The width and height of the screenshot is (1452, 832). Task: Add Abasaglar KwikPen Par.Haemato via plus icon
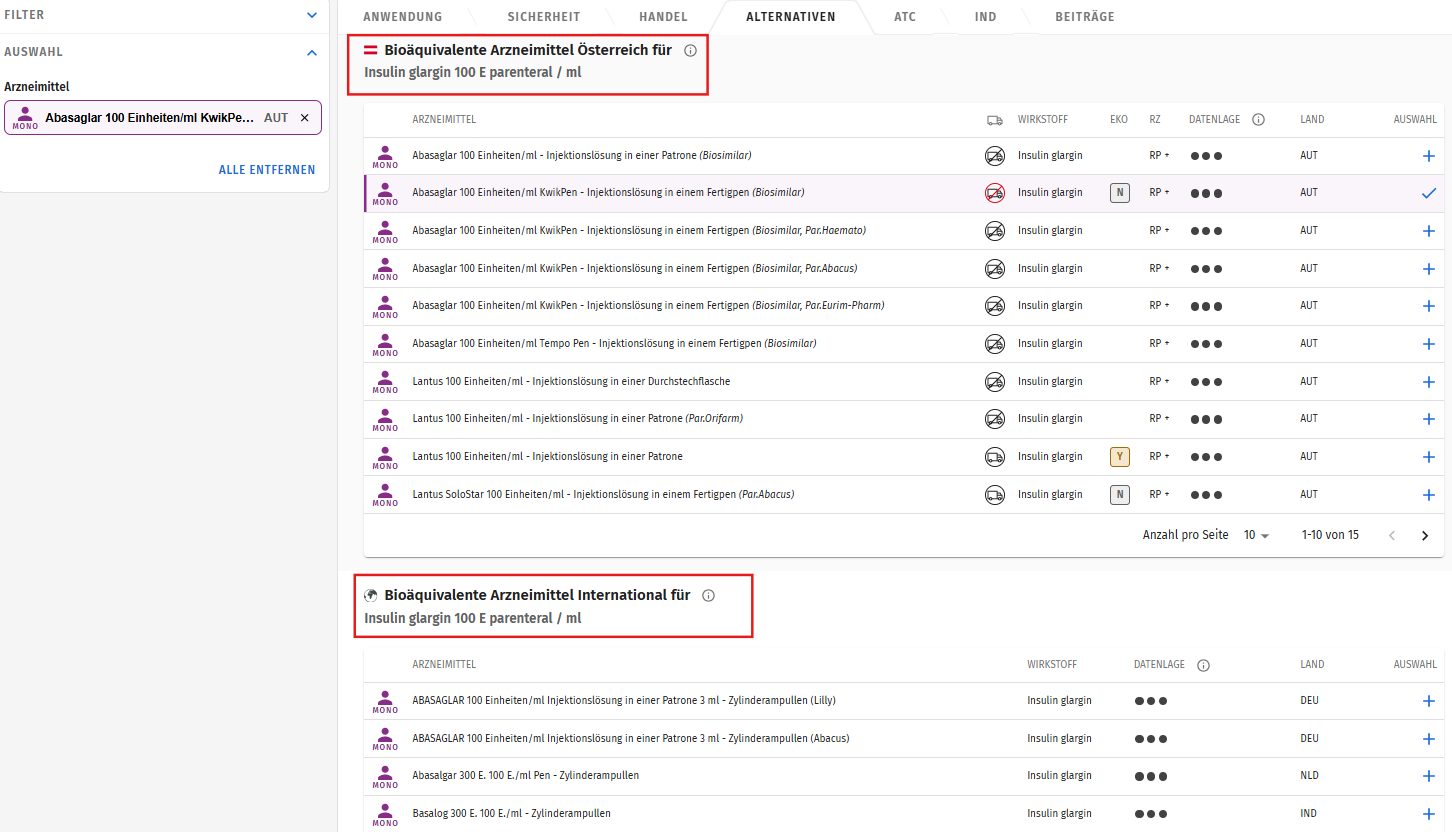pos(1428,231)
